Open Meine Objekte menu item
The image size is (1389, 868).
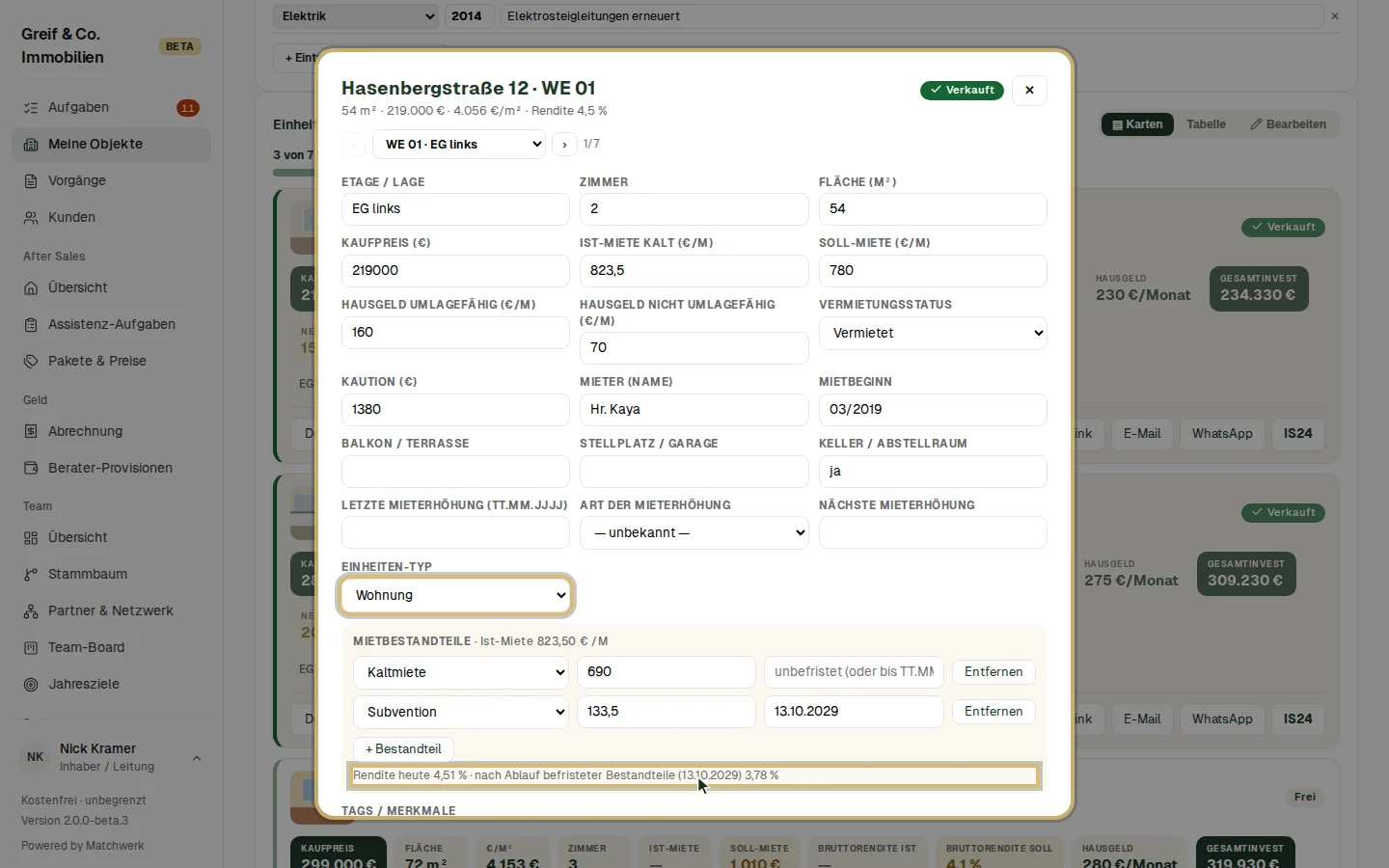[x=112, y=145]
